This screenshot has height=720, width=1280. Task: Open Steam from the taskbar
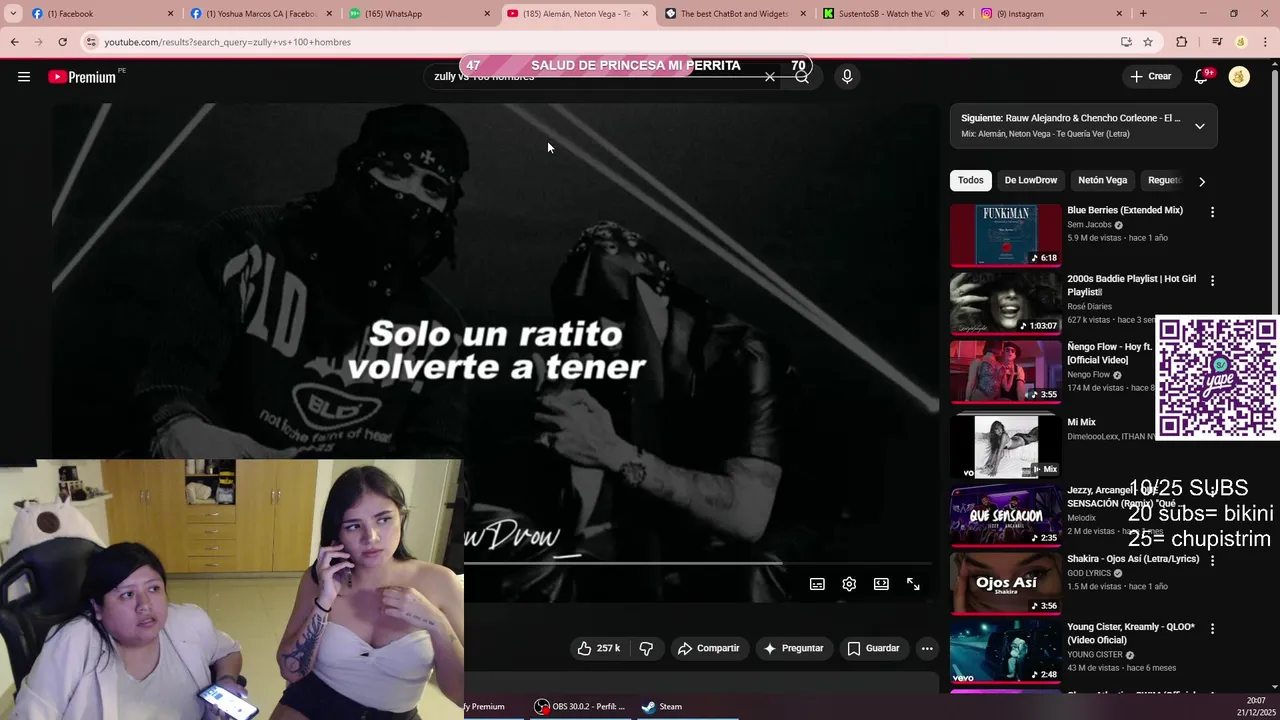coord(662,706)
